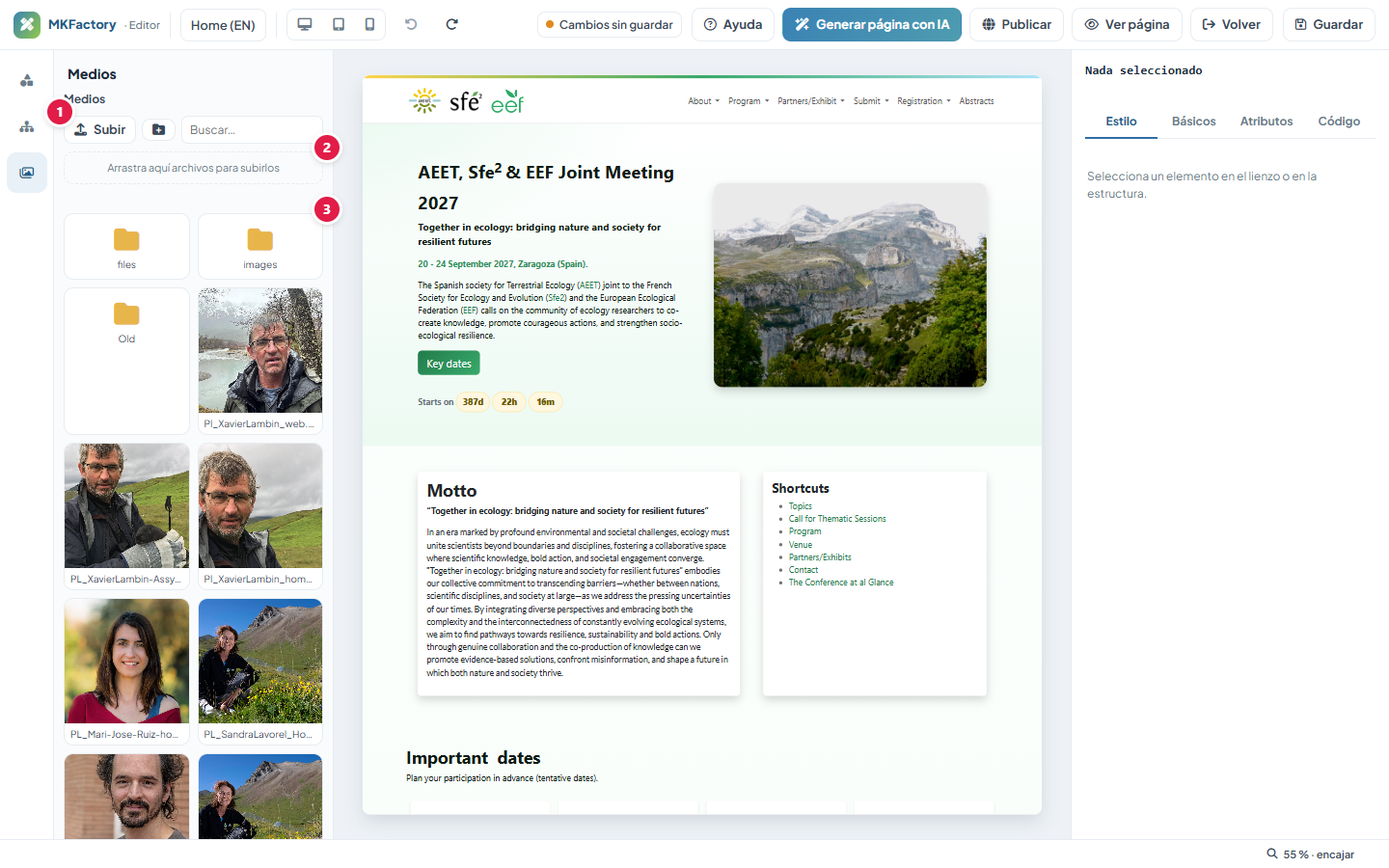
Task: Expand About menu in page preview
Action: click(703, 101)
